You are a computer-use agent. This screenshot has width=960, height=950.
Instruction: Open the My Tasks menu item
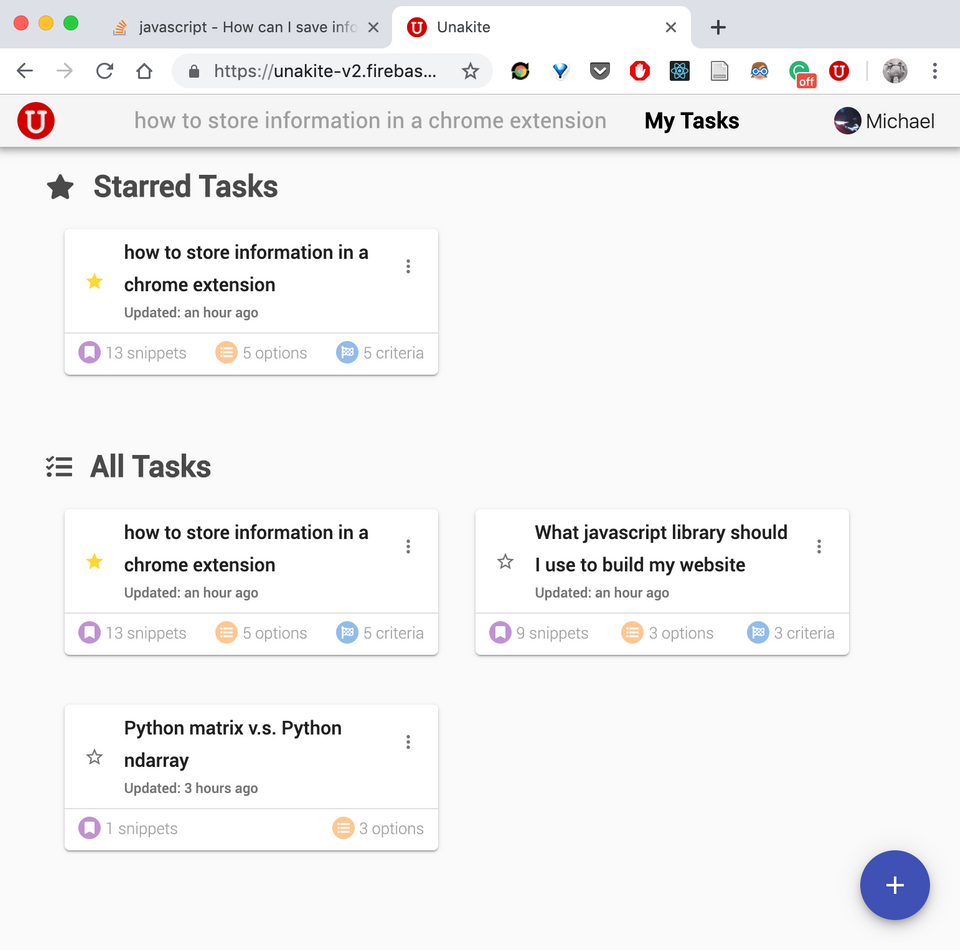[691, 120]
